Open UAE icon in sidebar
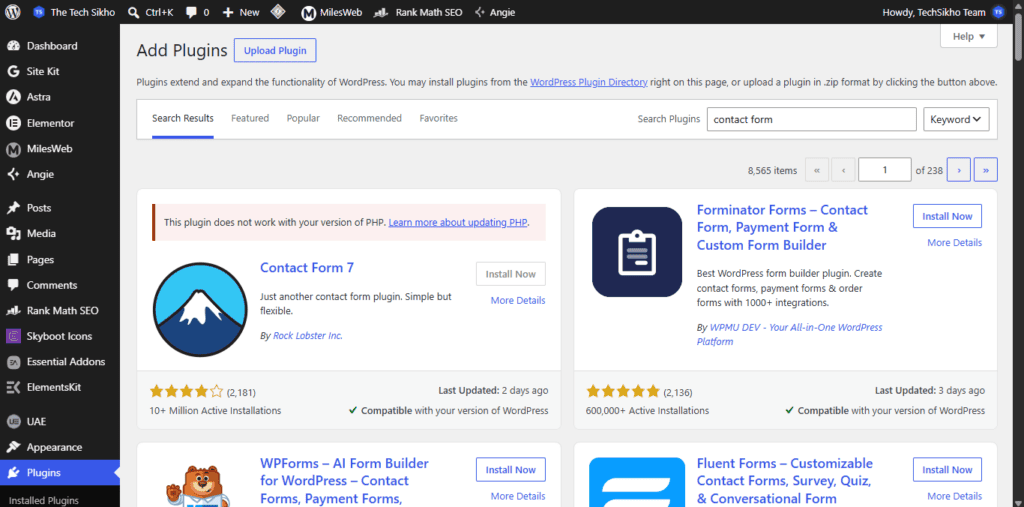The image size is (1024, 507). (x=13, y=421)
